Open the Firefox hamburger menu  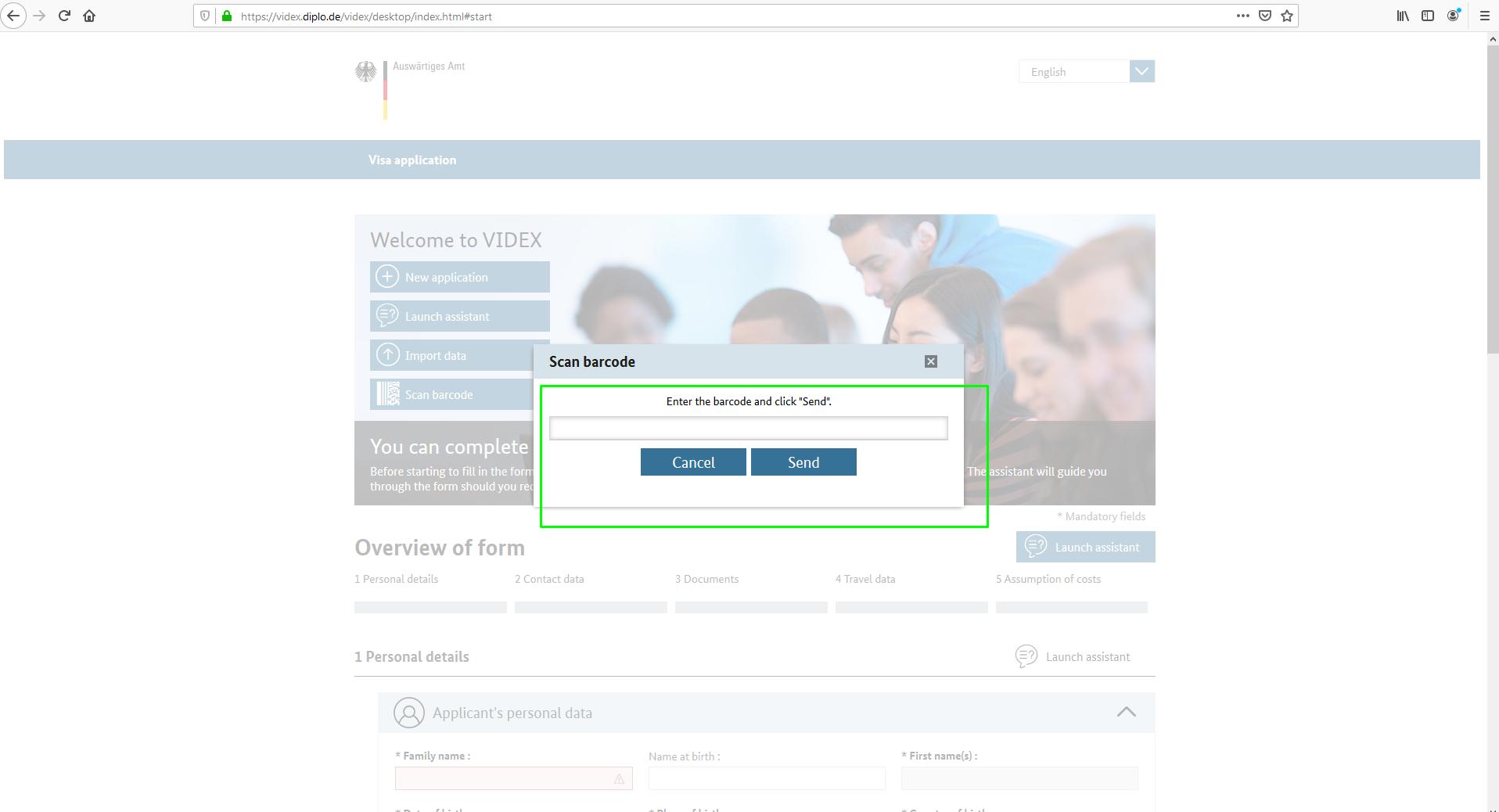[x=1484, y=16]
